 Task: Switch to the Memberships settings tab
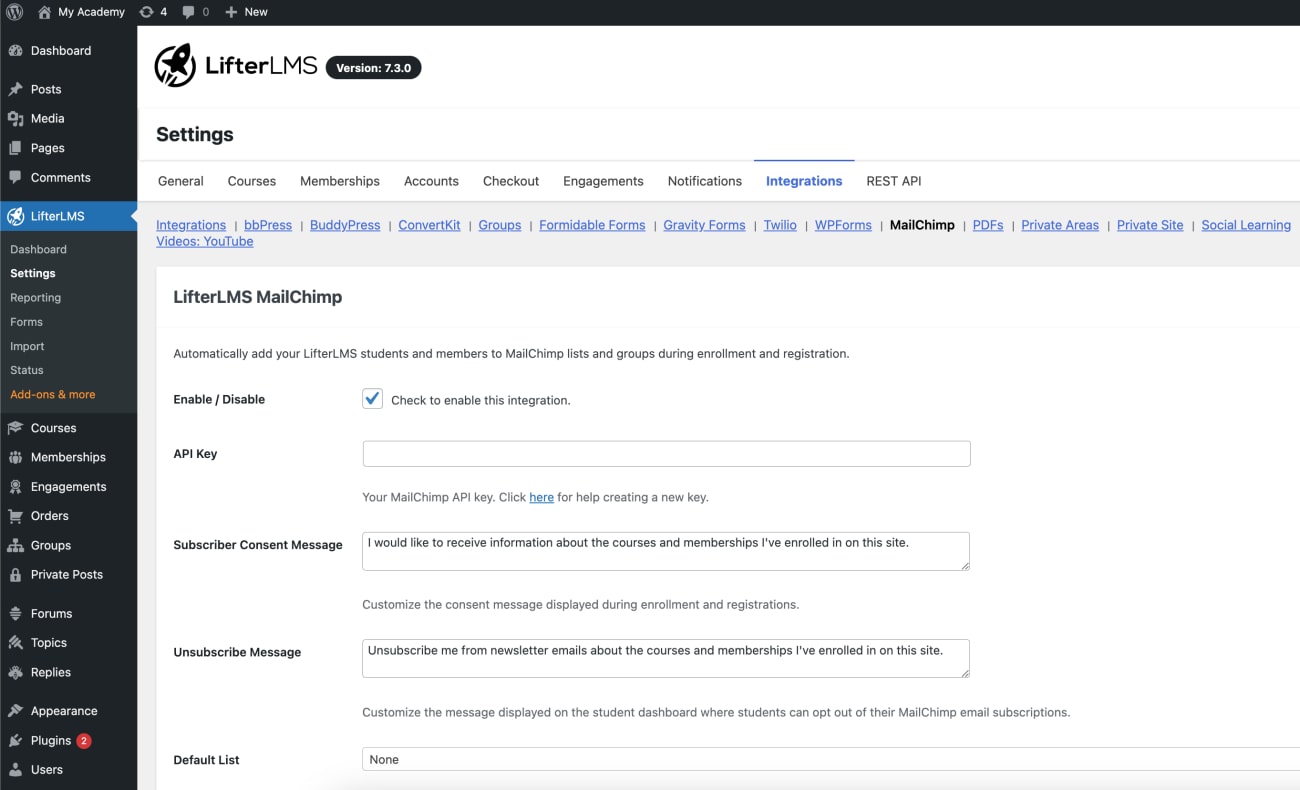(340, 181)
